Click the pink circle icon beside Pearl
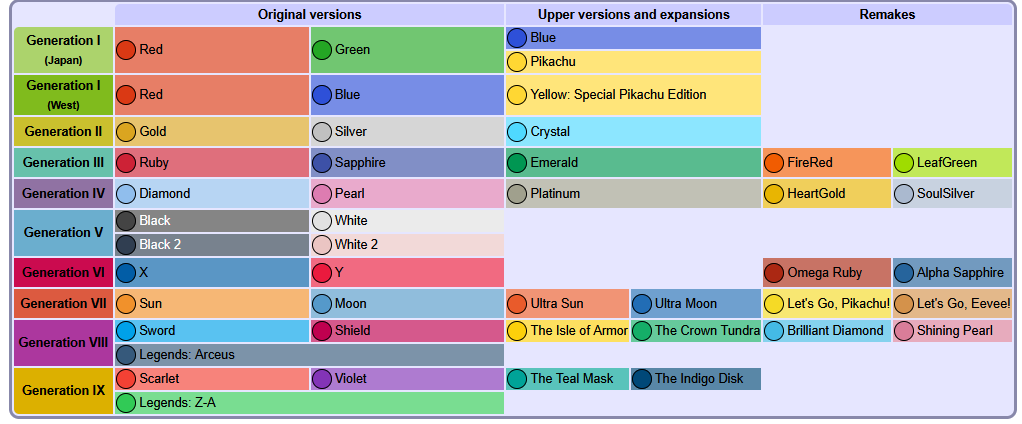This screenshot has height=424, width=1022. (x=321, y=193)
